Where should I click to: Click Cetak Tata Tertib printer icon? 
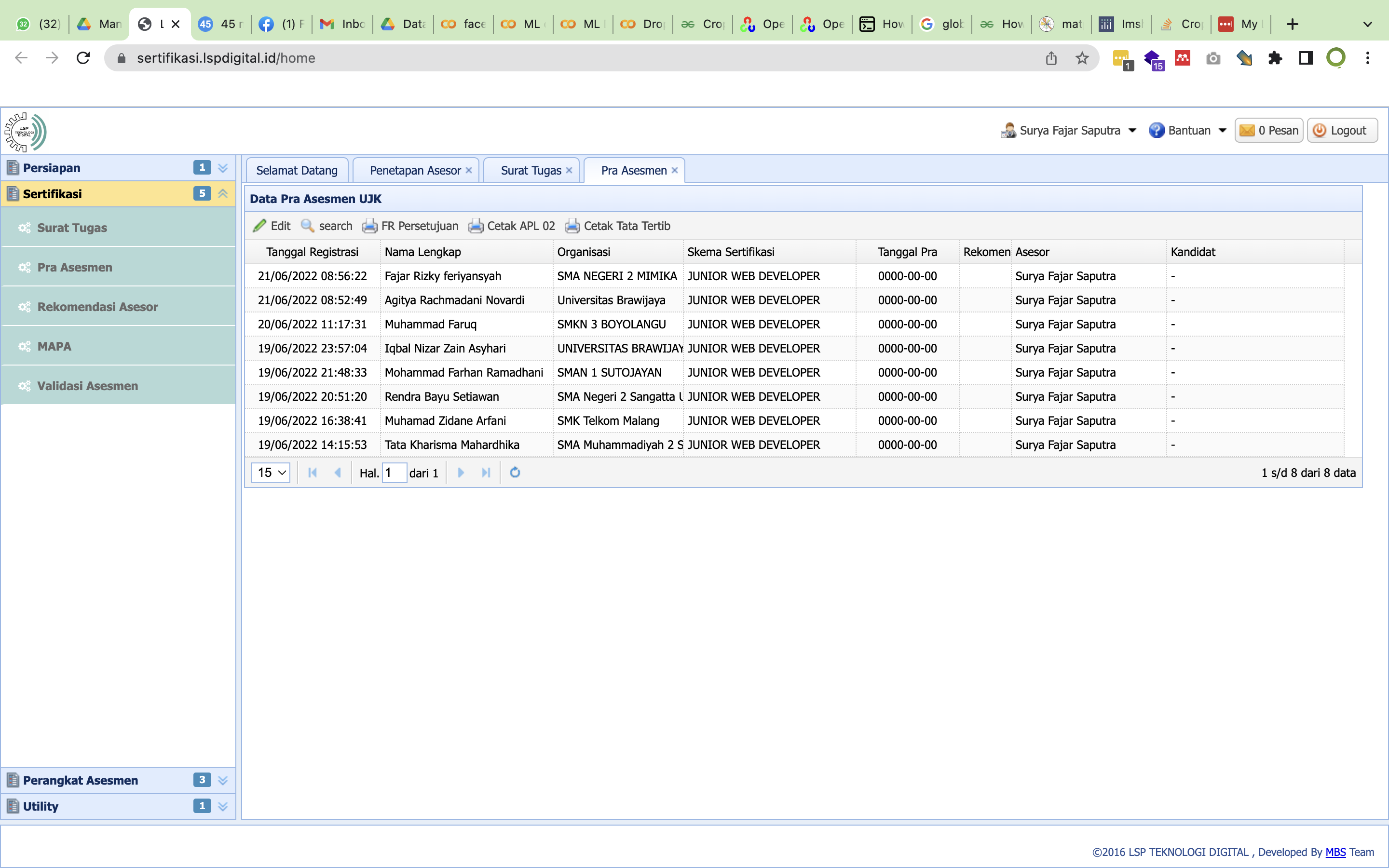(x=572, y=226)
